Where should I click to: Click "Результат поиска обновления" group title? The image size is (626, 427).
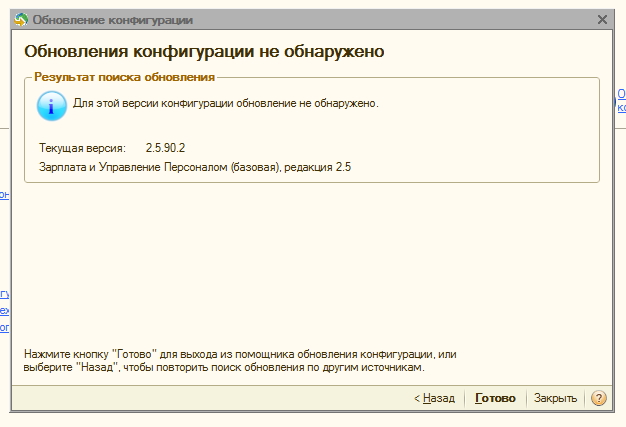[x=125, y=77]
